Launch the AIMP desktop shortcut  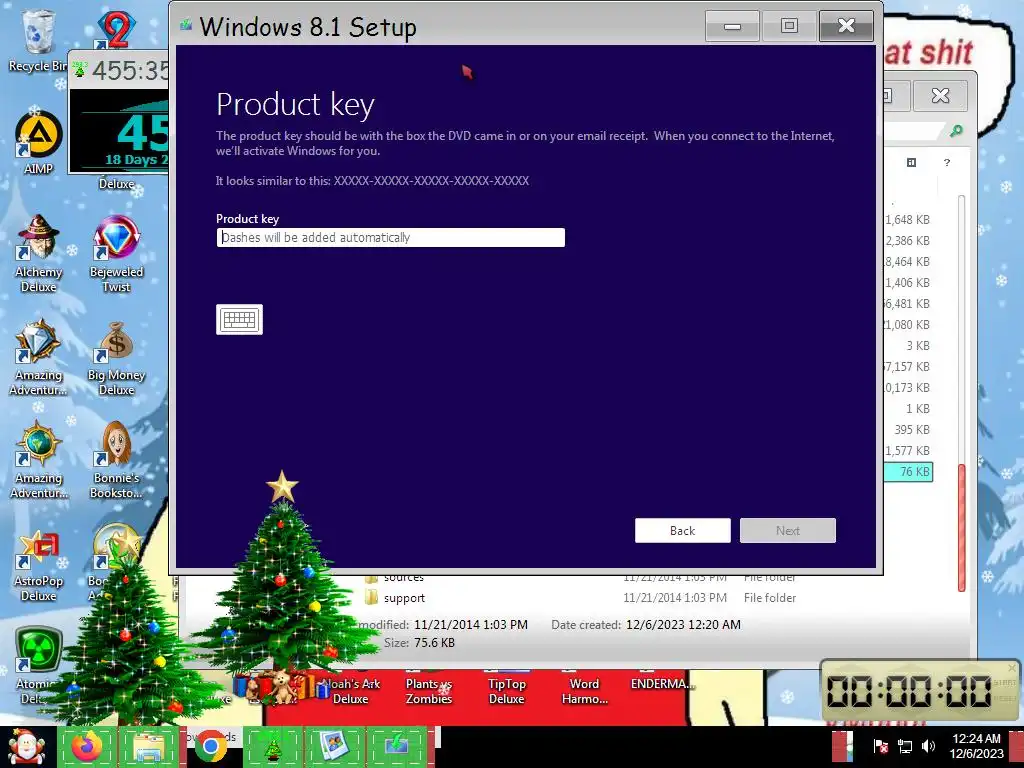click(39, 144)
